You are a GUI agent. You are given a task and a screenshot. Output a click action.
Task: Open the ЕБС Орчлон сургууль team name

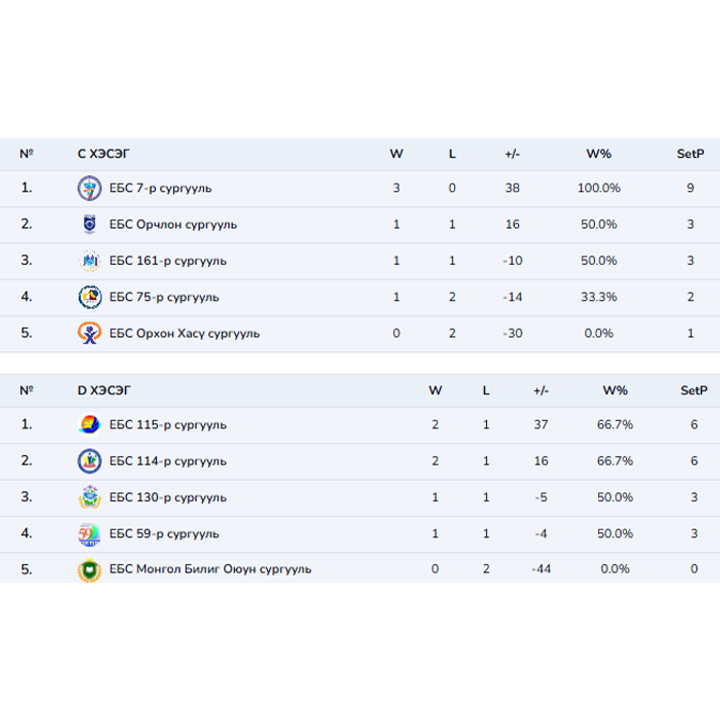(x=173, y=224)
